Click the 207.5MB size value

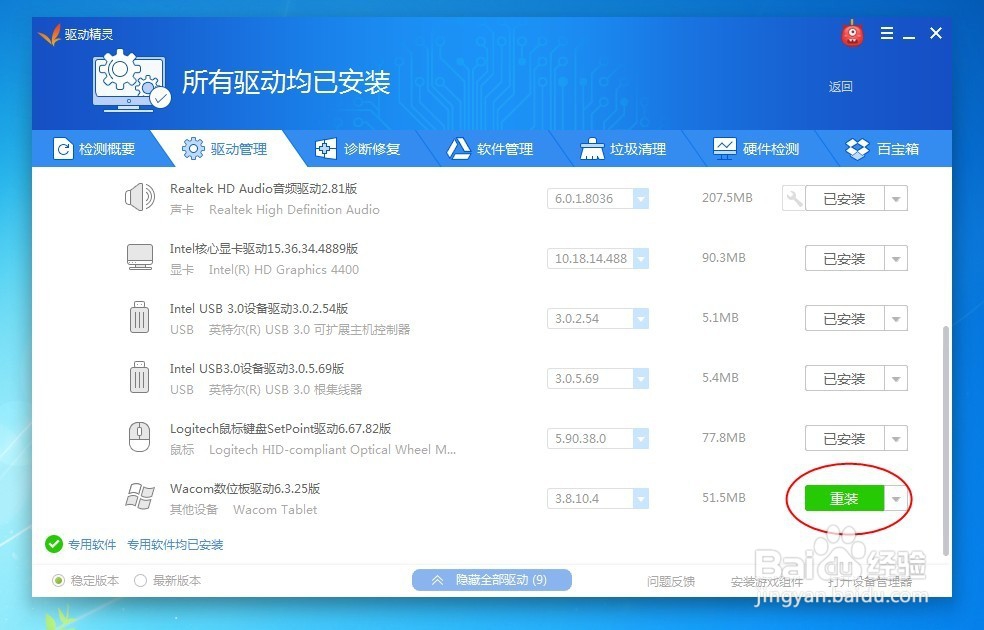coord(727,198)
